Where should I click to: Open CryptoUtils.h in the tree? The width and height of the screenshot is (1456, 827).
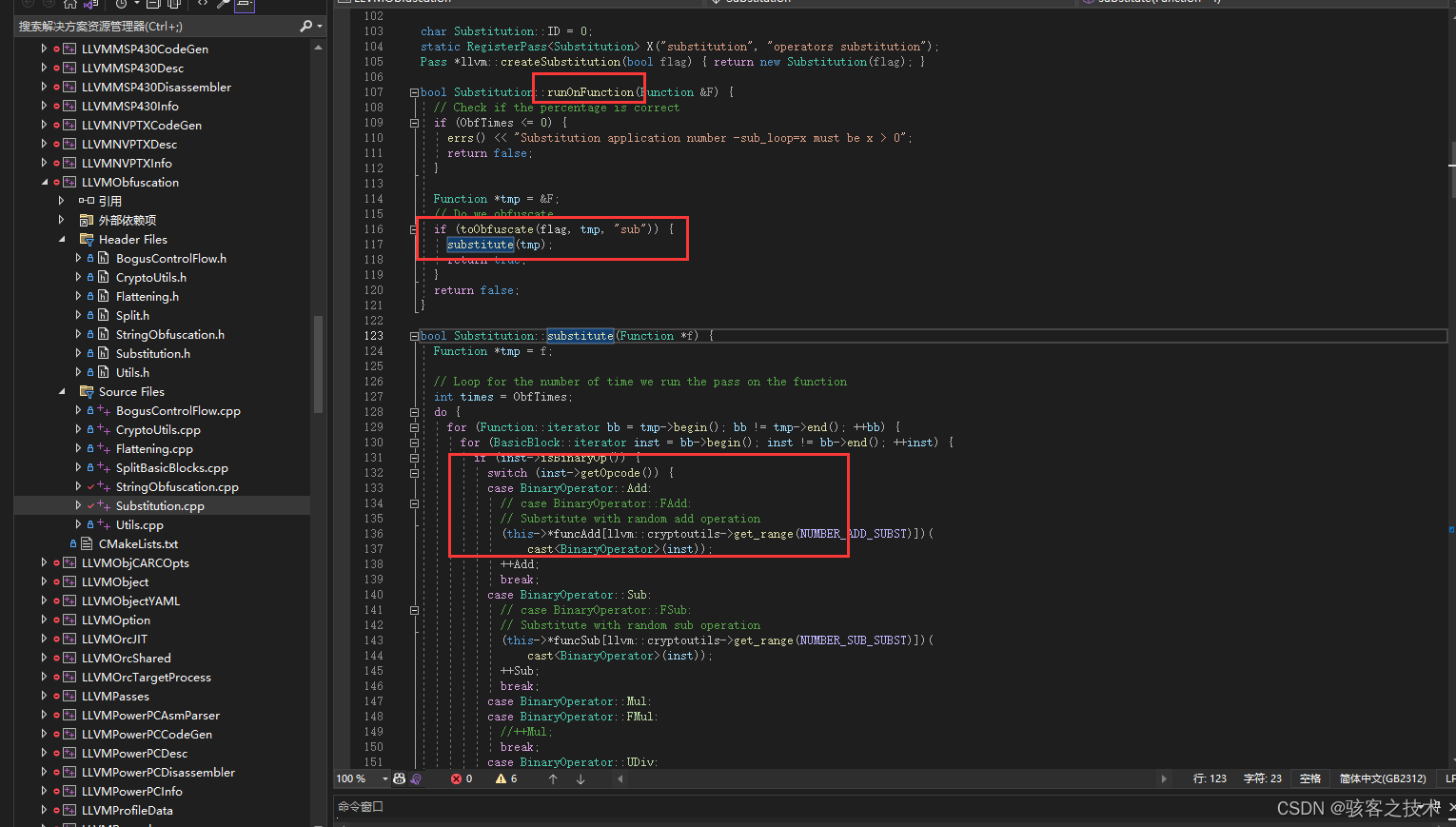tap(151, 277)
